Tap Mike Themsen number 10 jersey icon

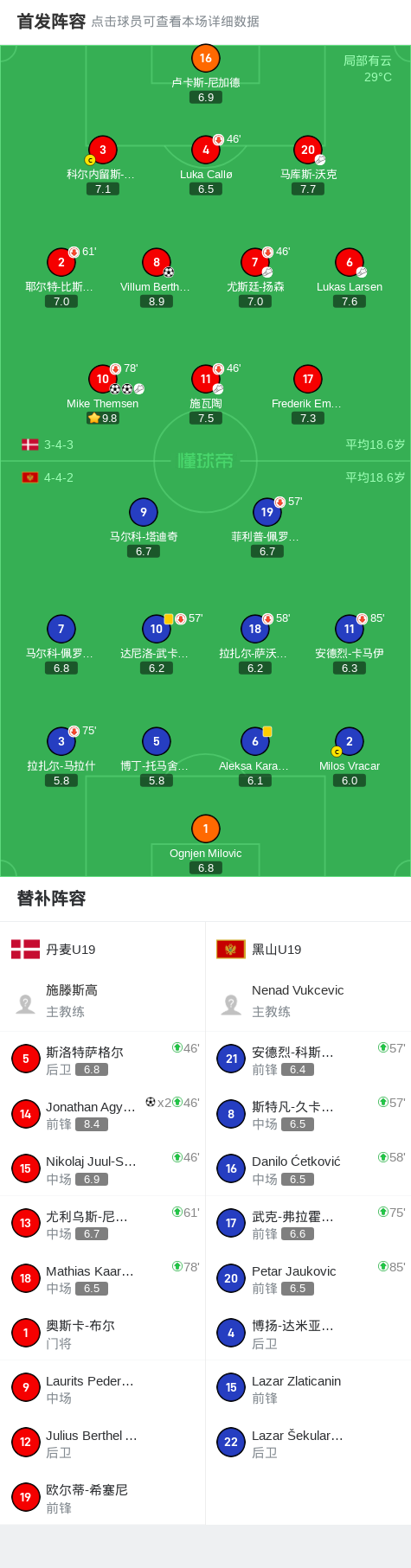[102, 379]
